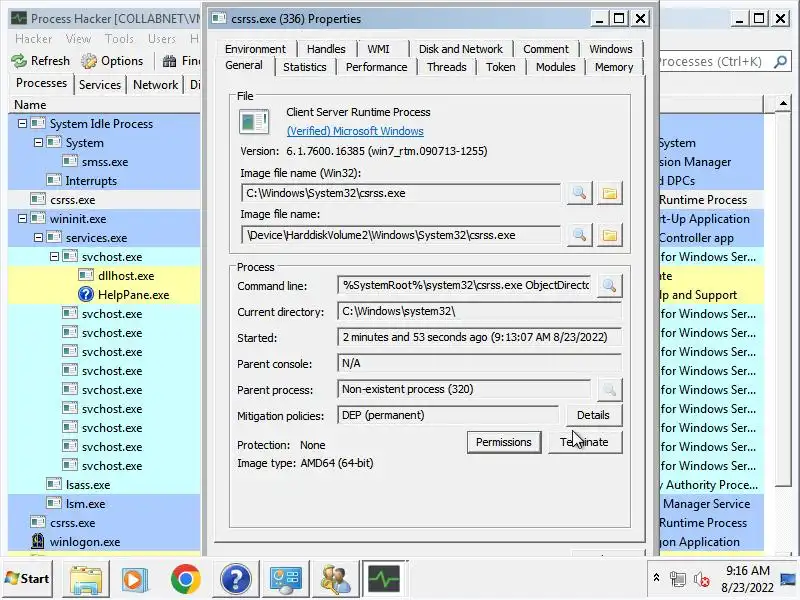Collapse the System tree node
The image size is (800, 600).
pos(38,142)
